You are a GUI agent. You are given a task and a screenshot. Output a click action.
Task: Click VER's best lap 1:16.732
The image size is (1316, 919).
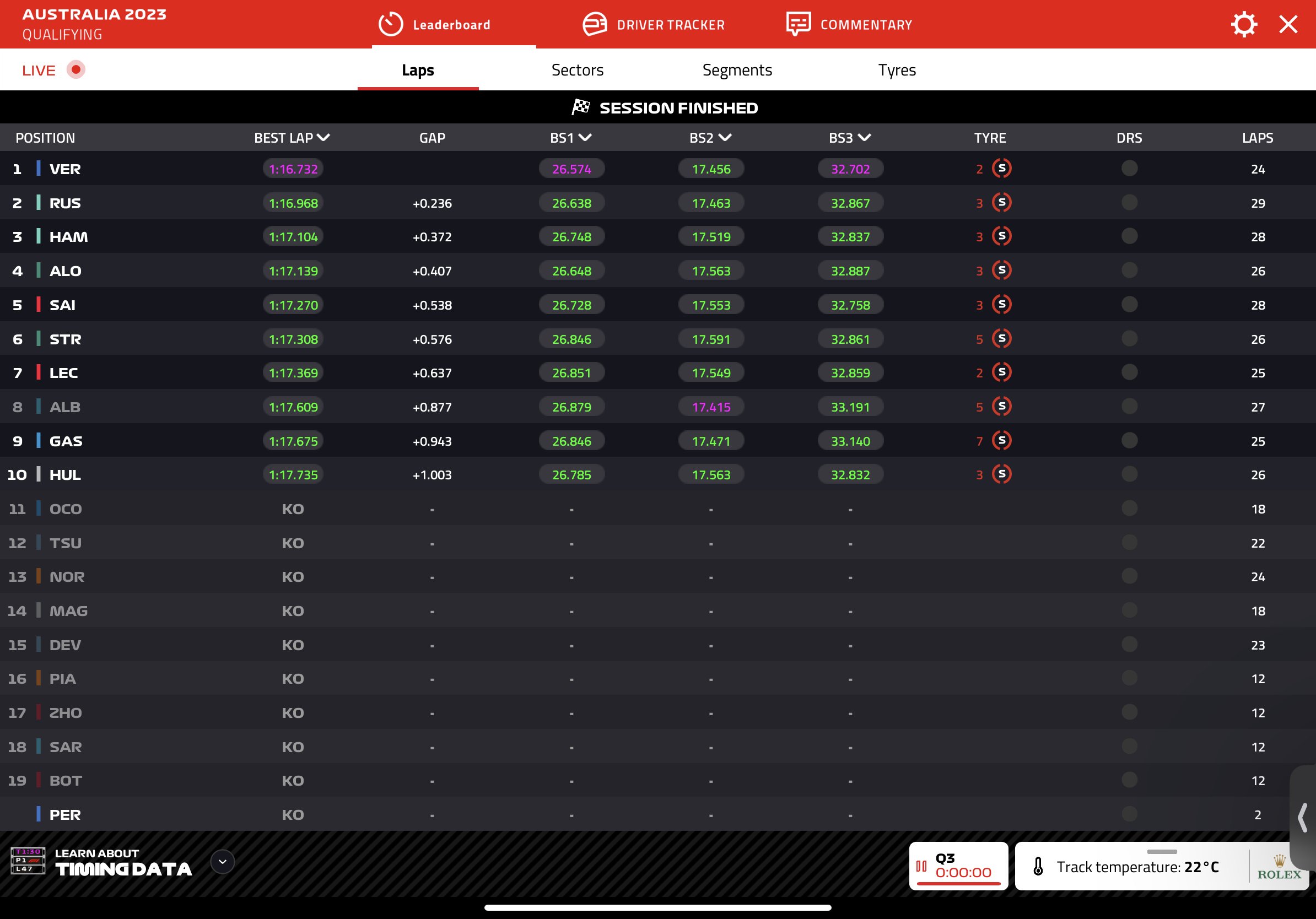[x=293, y=169]
